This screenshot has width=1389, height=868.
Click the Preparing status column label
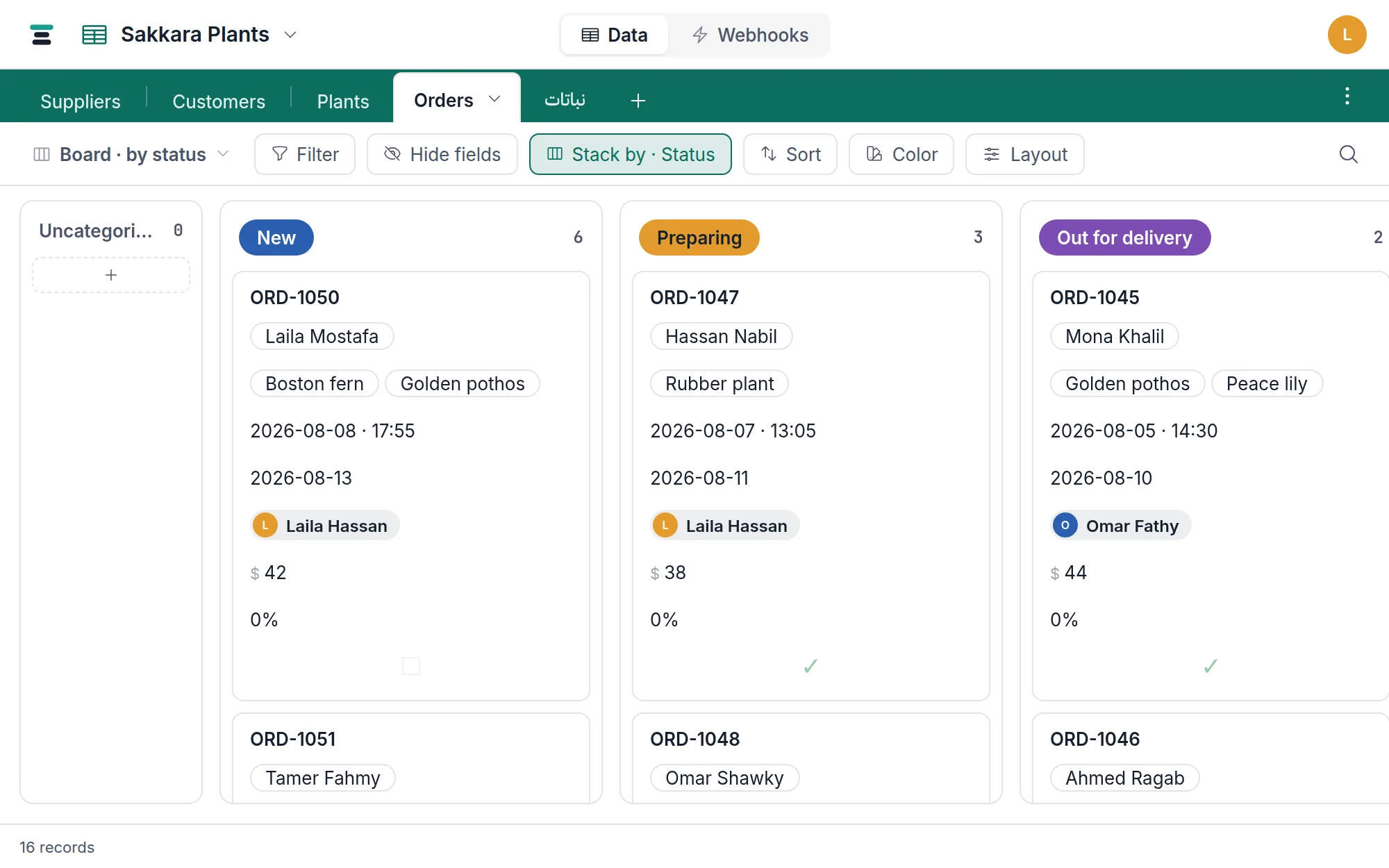699,237
